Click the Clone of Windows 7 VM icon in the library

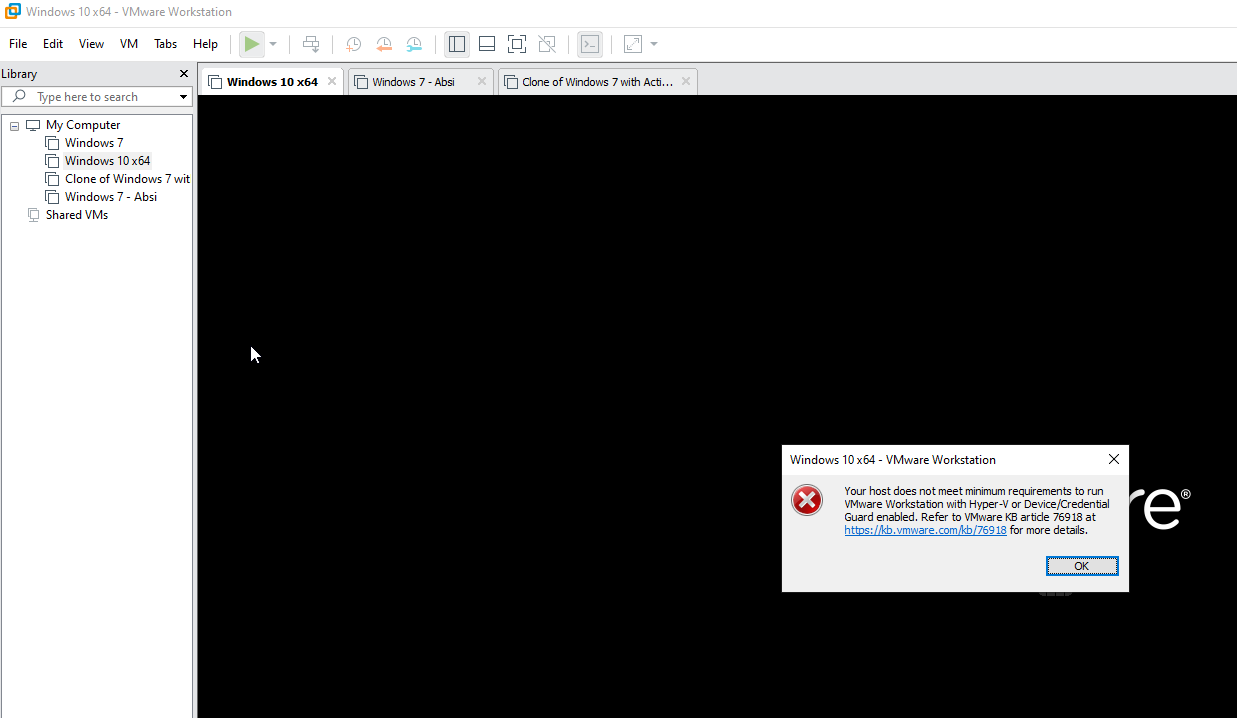(x=52, y=179)
